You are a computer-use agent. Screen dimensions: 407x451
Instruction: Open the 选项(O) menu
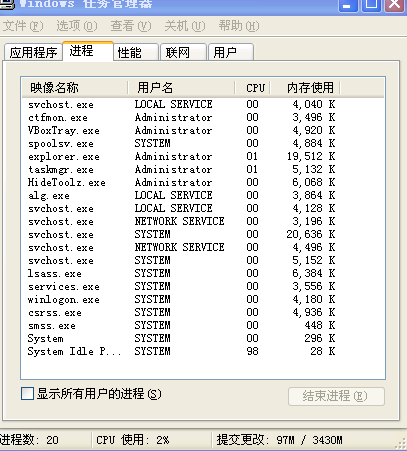click(x=77, y=26)
